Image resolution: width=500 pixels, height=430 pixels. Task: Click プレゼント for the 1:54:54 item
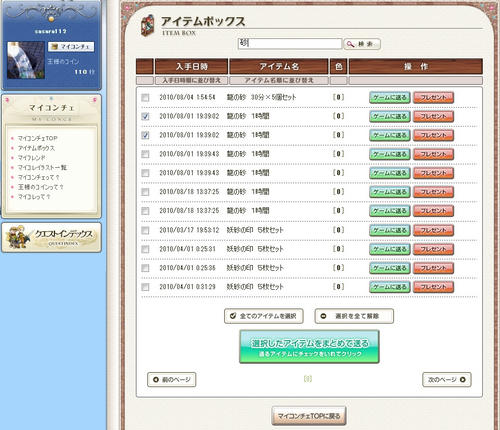point(433,98)
